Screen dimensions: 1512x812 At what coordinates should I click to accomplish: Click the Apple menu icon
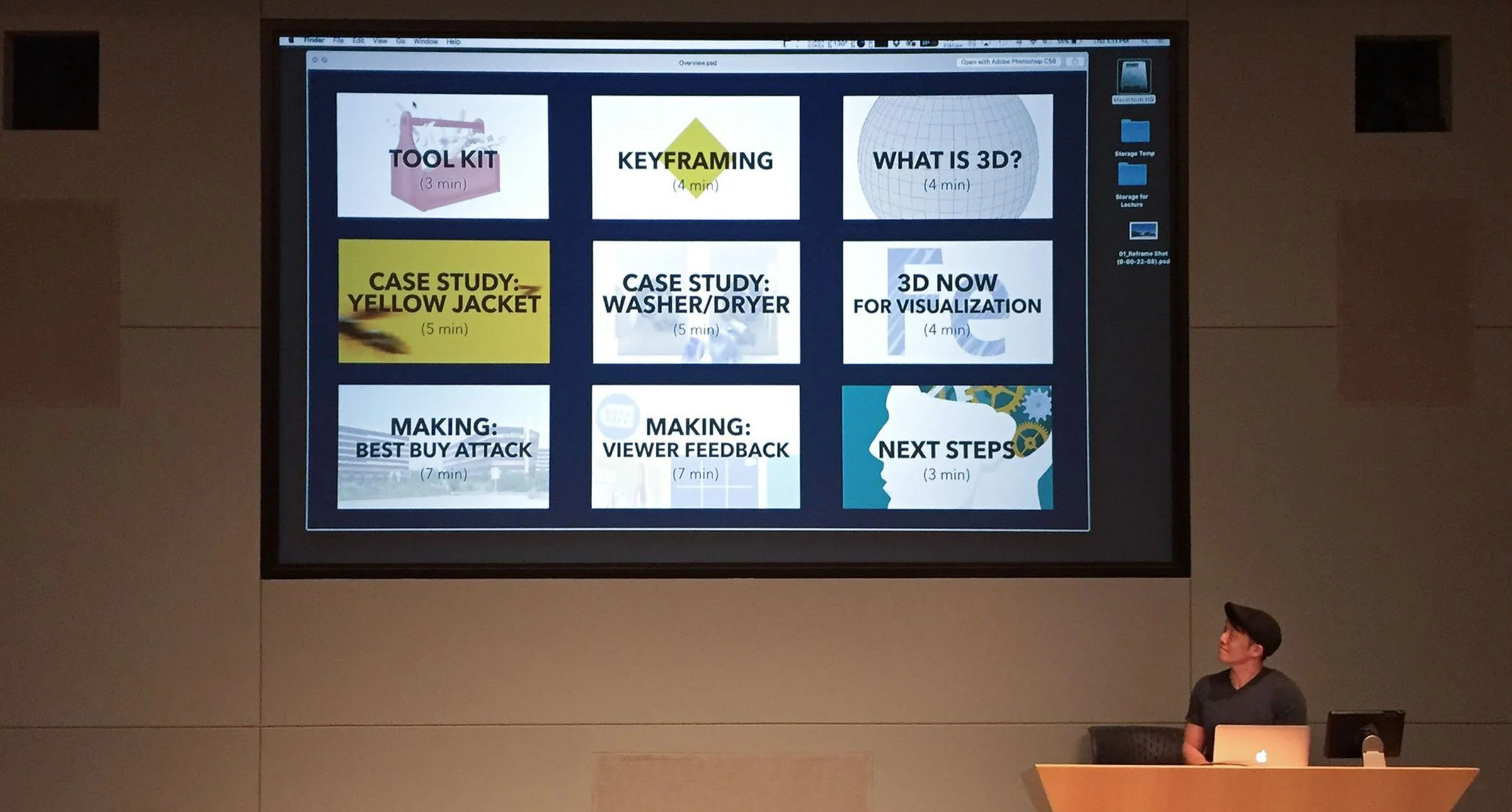291,40
